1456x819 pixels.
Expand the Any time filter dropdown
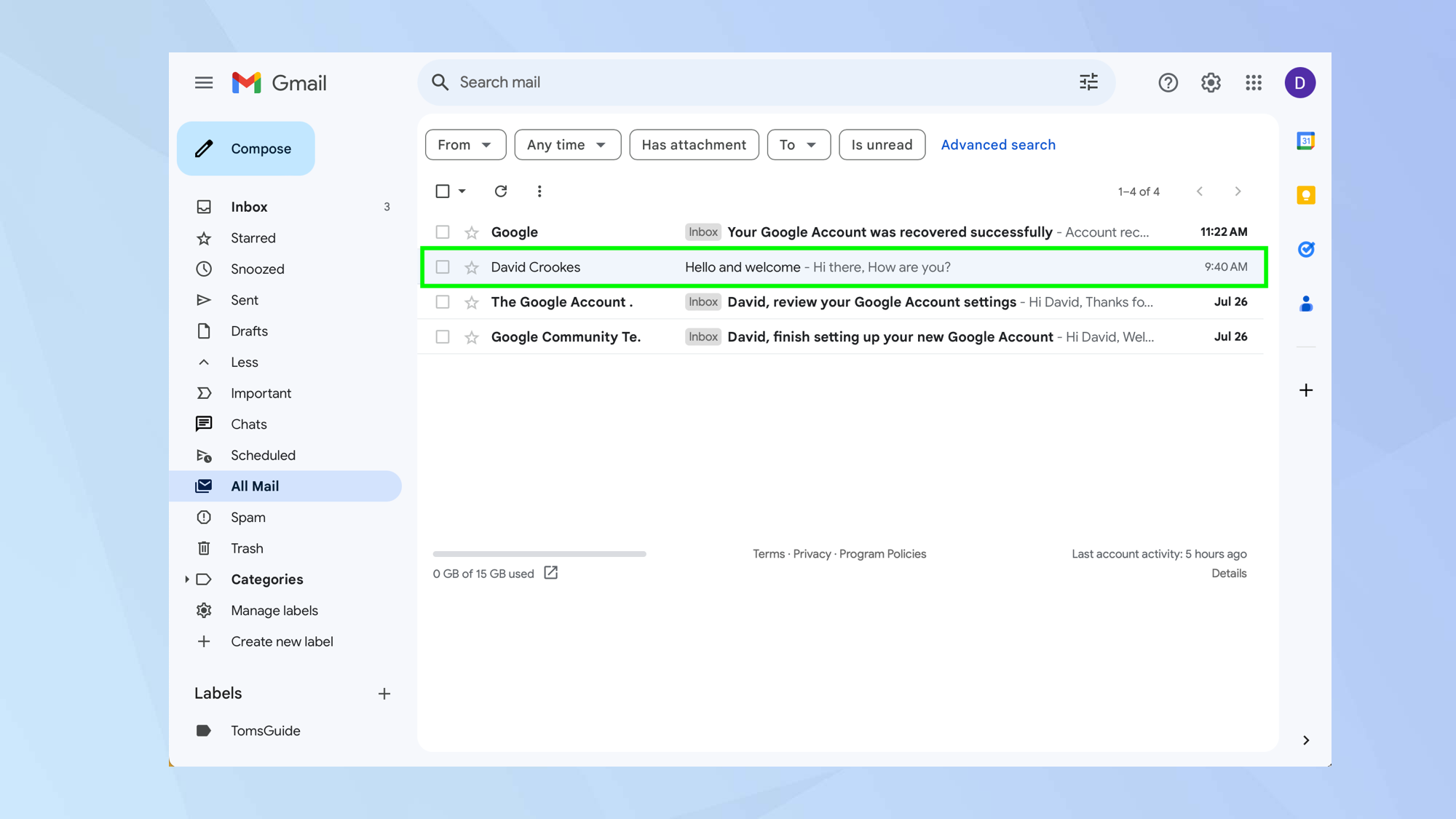pos(566,144)
